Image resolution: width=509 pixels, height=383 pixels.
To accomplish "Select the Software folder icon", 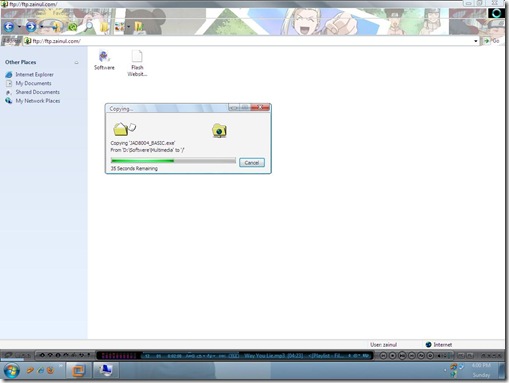I will point(104,60).
